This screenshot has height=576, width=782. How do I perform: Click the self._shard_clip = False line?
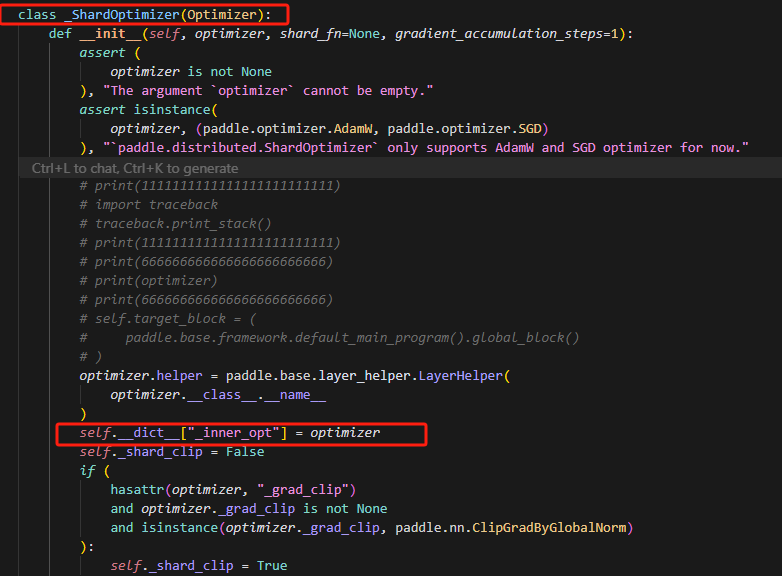tap(172, 452)
